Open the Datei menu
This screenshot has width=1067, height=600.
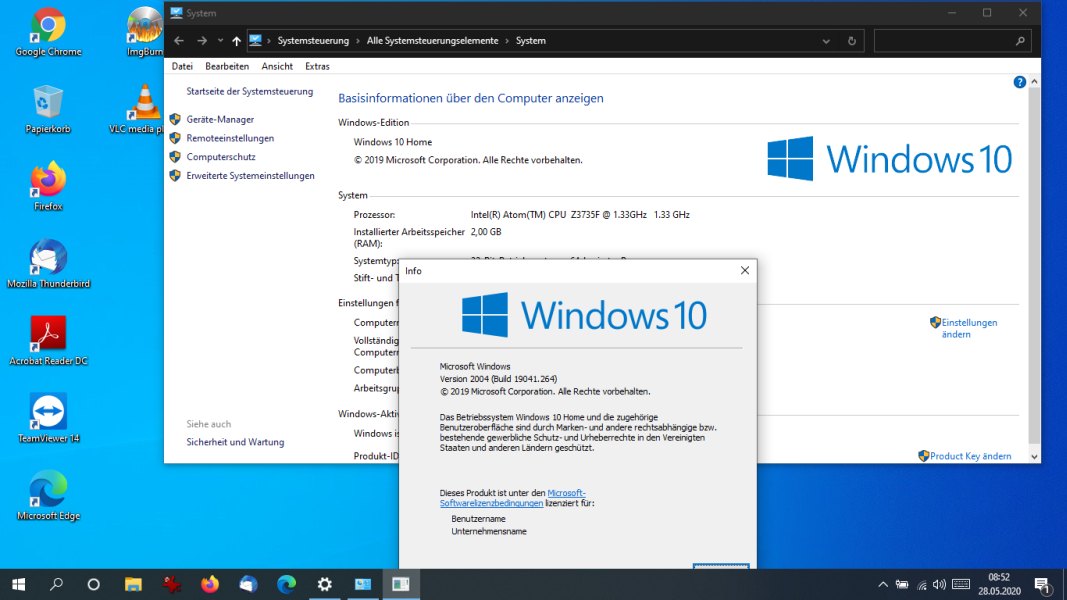[182, 66]
